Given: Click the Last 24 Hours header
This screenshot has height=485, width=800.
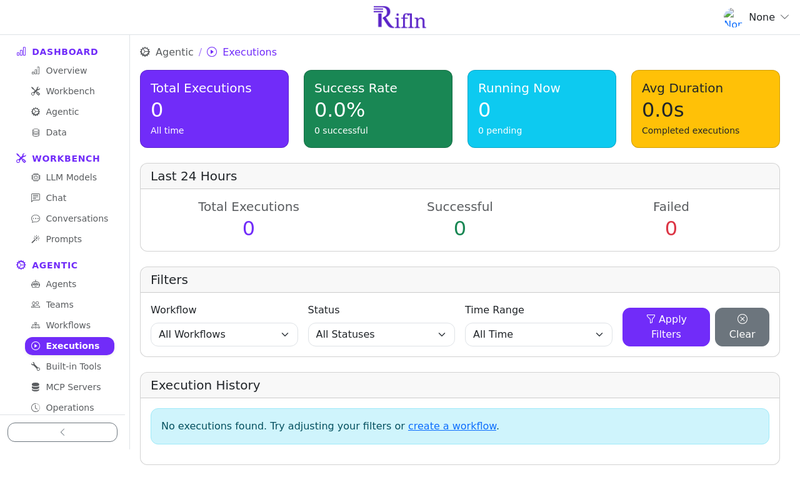Looking at the screenshot, I should click(460, 176).
